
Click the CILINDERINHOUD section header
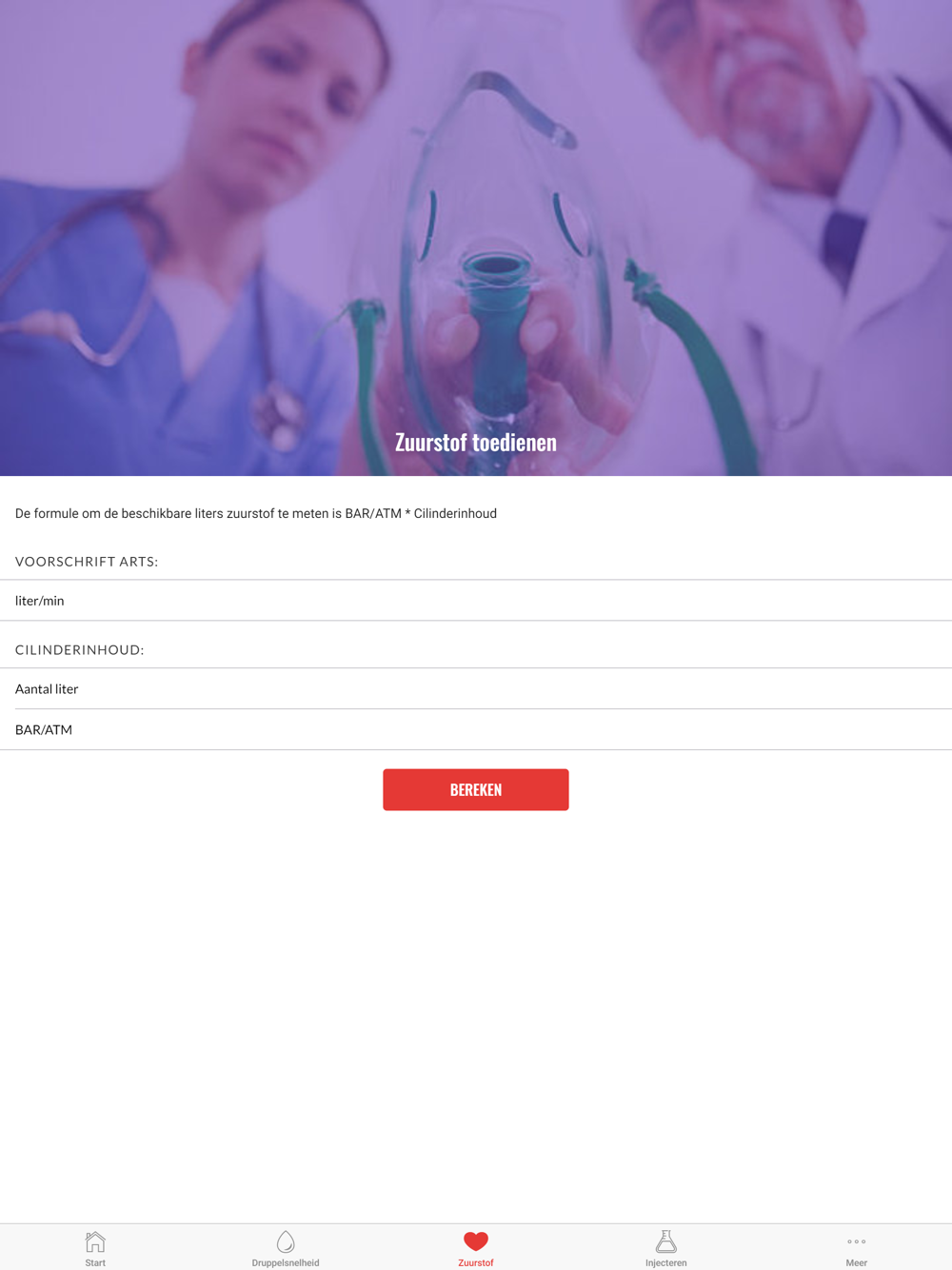click(x=80, y=650)
